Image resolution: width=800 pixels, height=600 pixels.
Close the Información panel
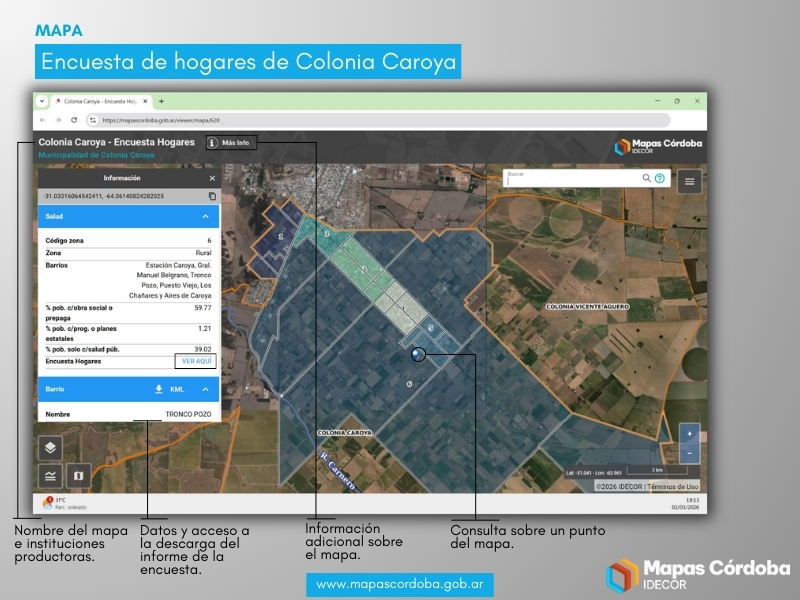point(212,178)
